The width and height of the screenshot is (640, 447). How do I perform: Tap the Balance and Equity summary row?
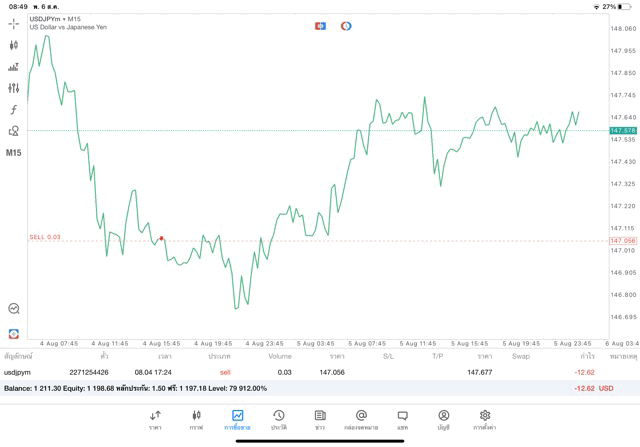[300, 388]
